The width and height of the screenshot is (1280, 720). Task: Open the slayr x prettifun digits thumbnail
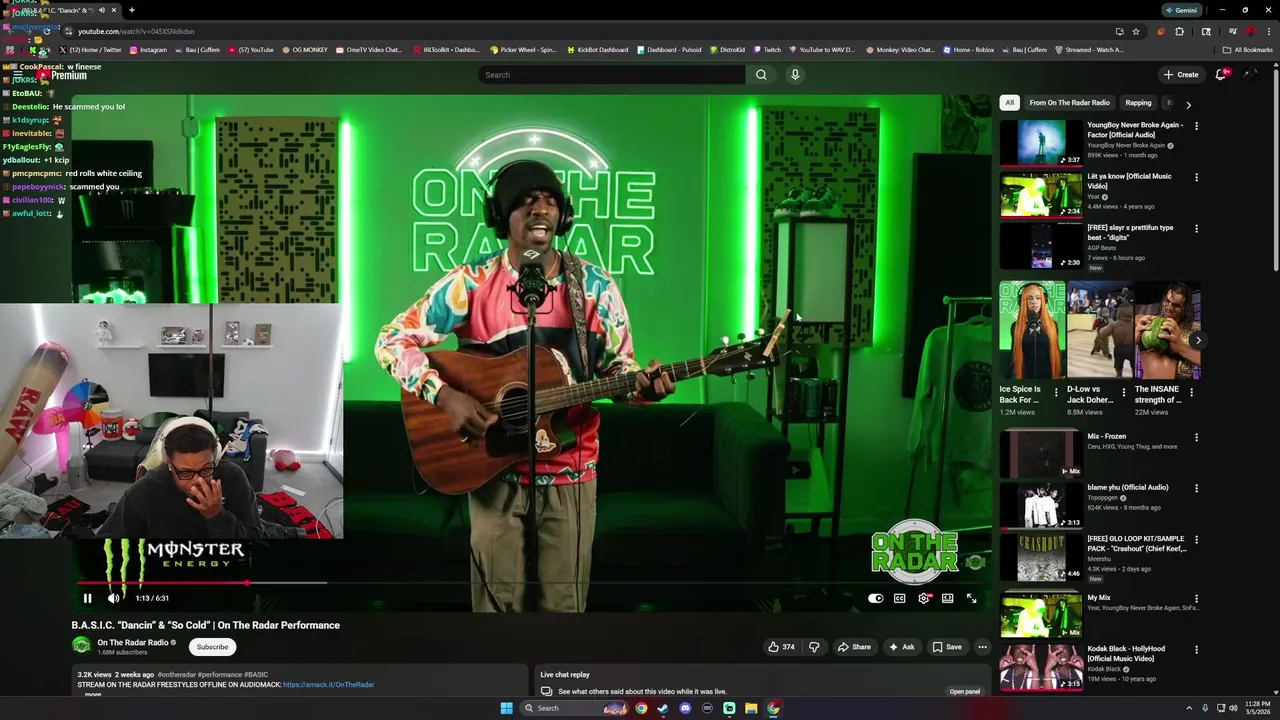[x=1041, y=245]
